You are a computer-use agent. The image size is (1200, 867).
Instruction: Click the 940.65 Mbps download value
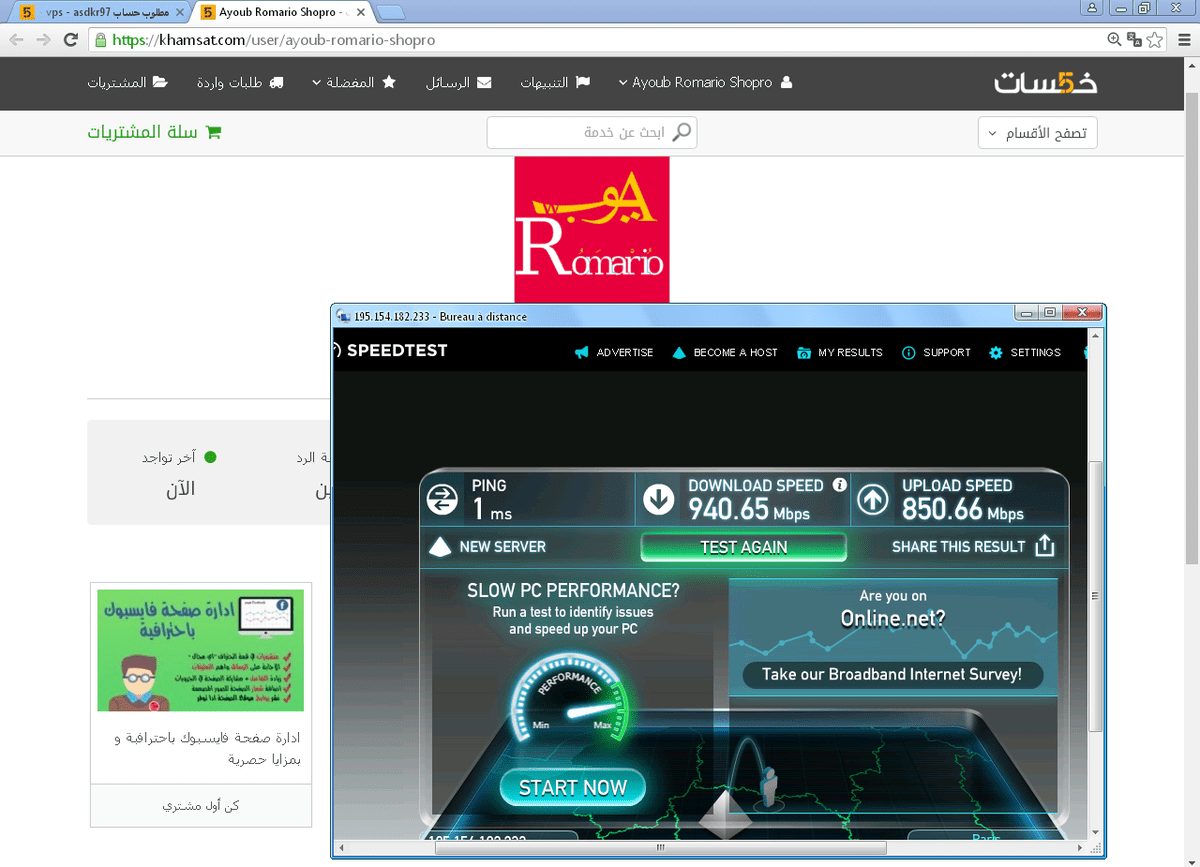[x=749, y=510]
